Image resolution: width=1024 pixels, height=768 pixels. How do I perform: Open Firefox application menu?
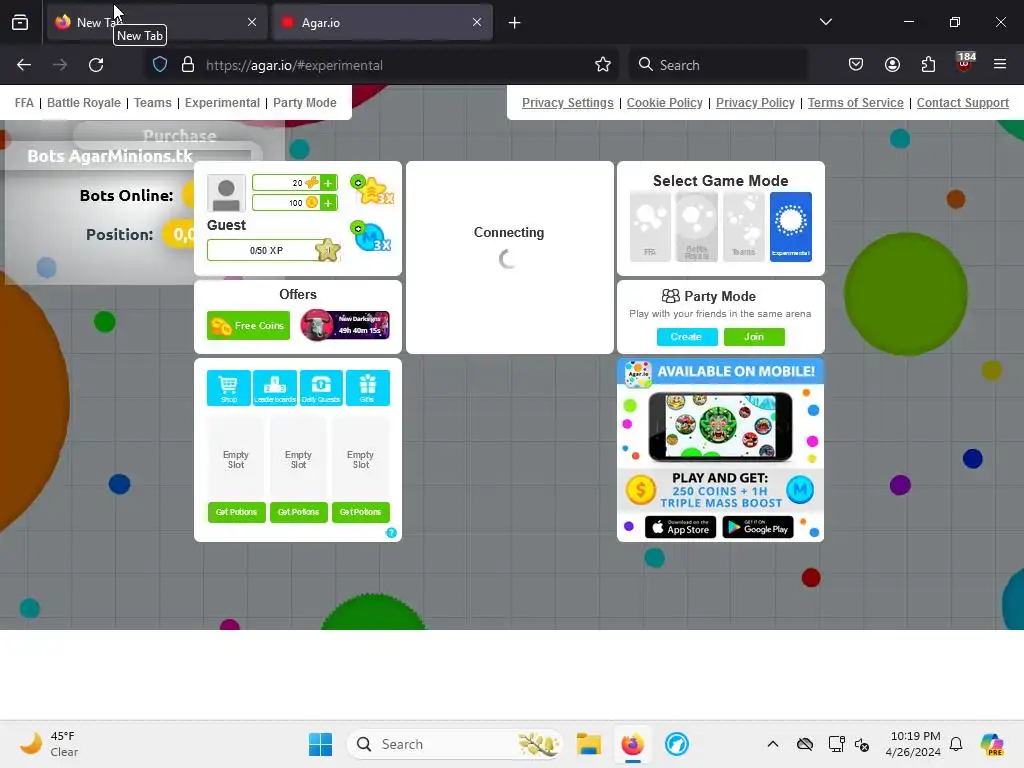coord(1000,65)
